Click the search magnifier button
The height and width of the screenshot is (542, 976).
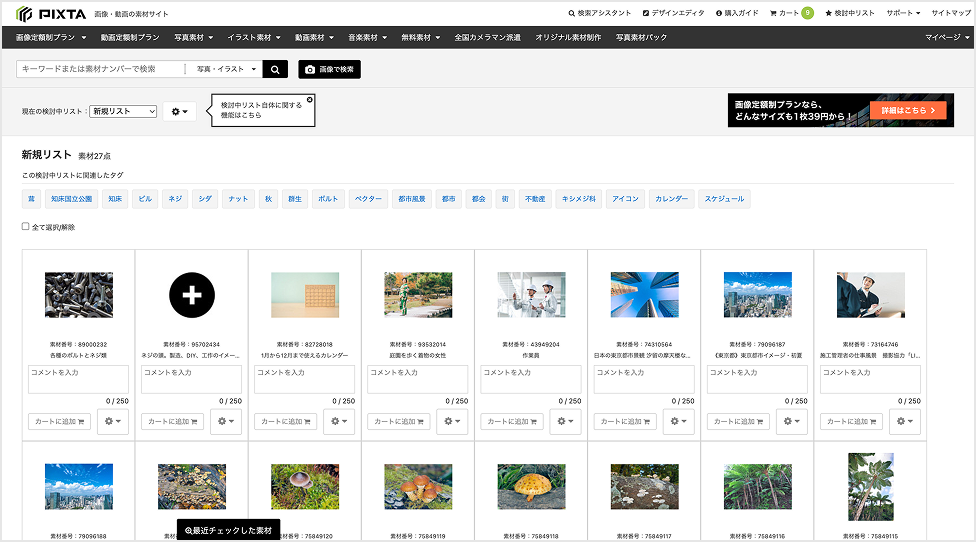(275, 69)
